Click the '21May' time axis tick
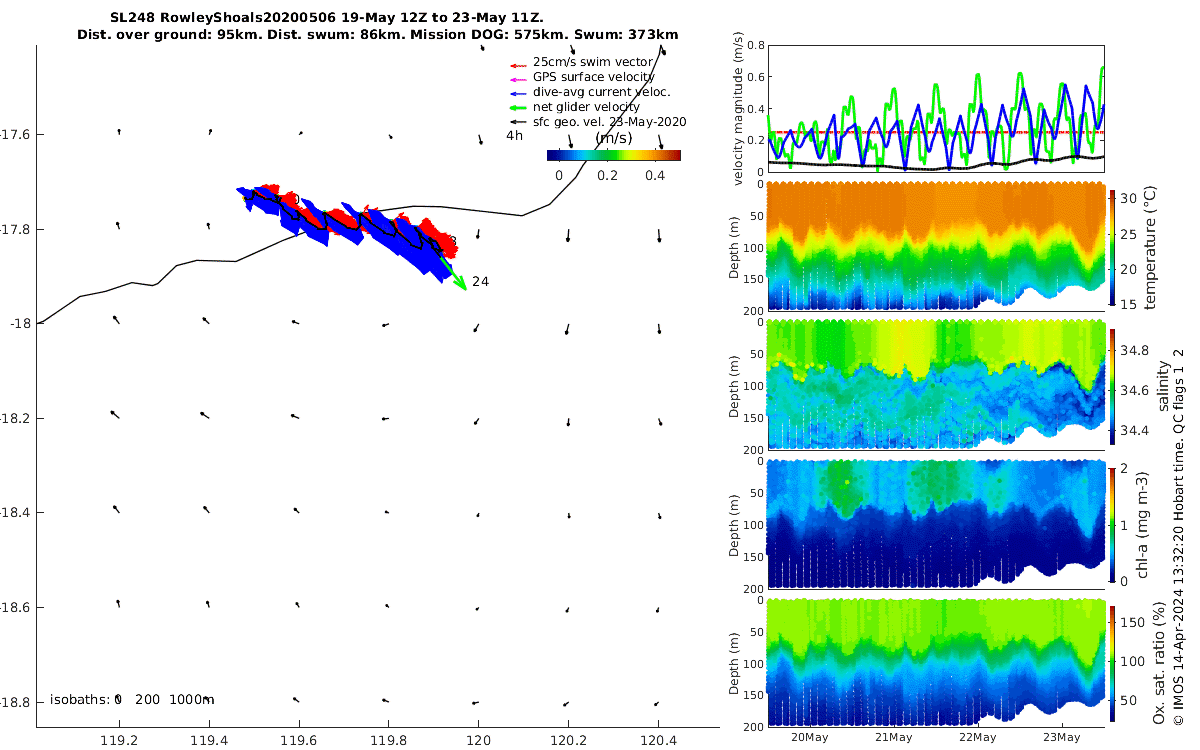The height and width of the screenshot is (750, 1200). pos(894,738)
